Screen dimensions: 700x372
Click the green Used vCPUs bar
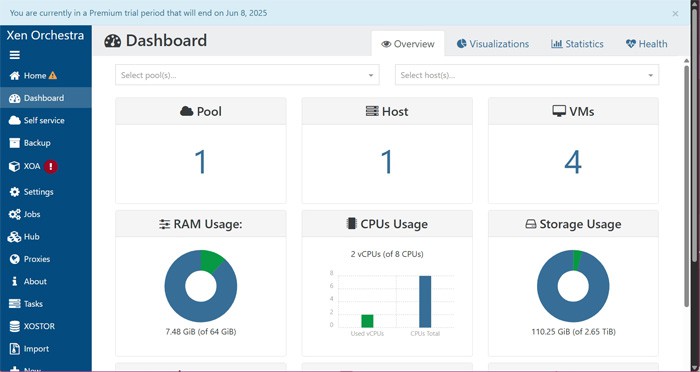tap(367, 321)
